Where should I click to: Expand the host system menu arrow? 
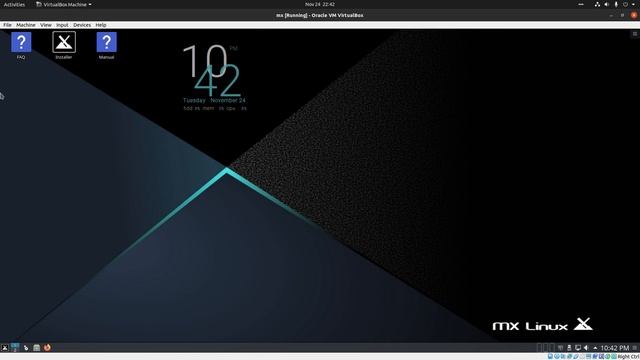pyautogui.click(x=633, y=4)
